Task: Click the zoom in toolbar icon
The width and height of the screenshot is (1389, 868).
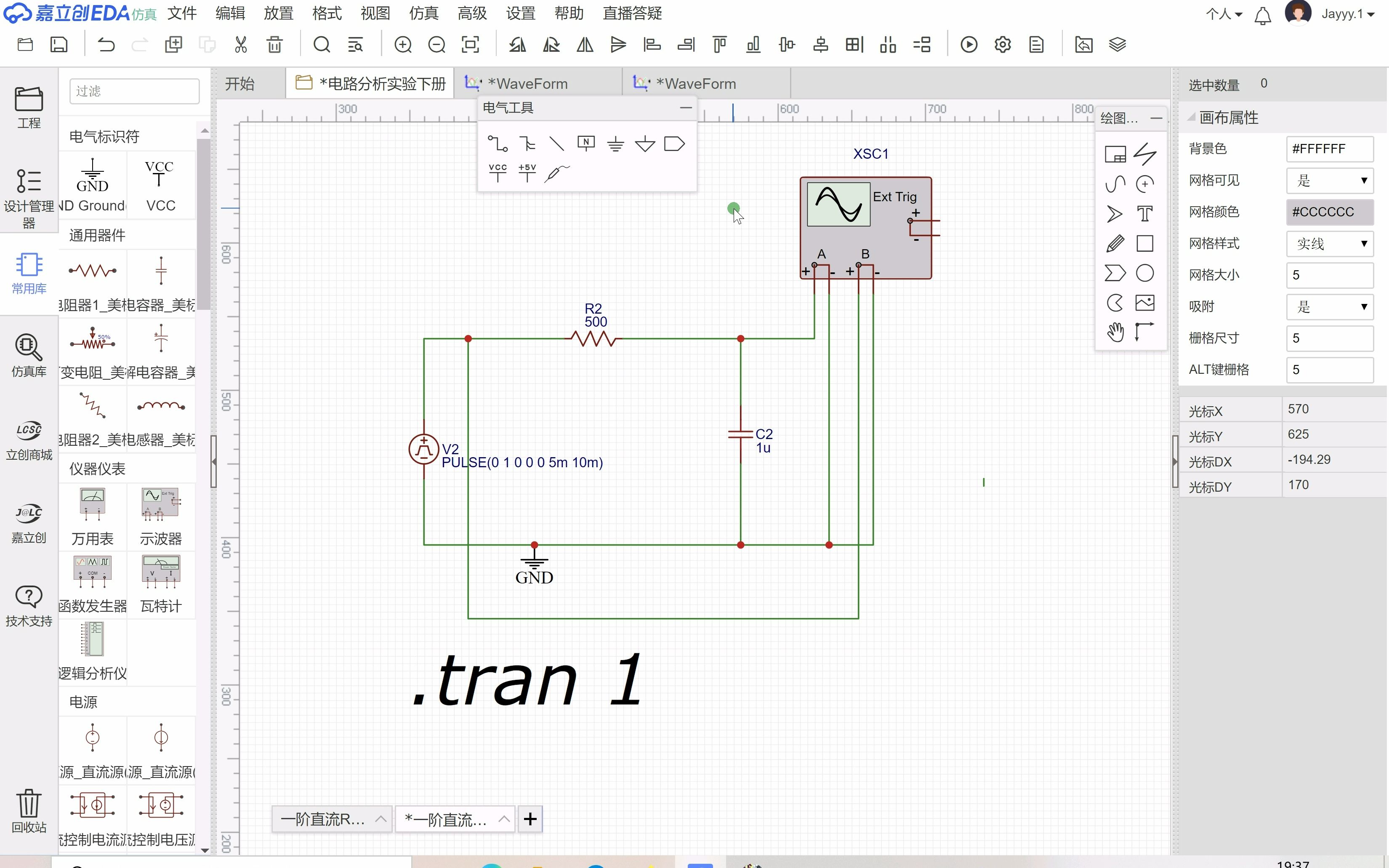Action: click(x=403, y=45)
